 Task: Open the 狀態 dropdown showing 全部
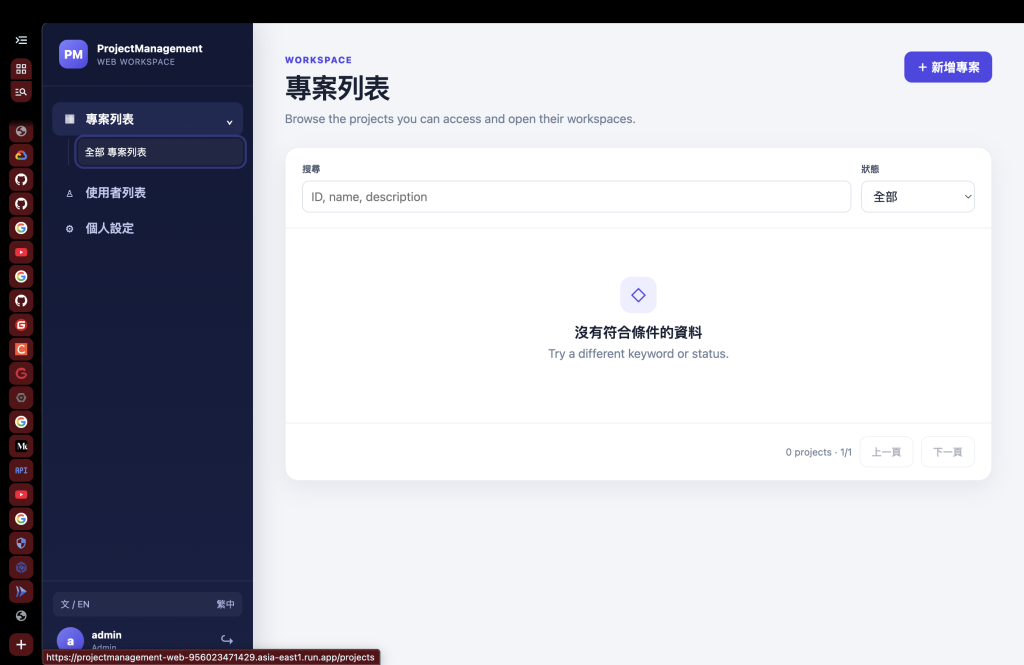tap(918, 197)
